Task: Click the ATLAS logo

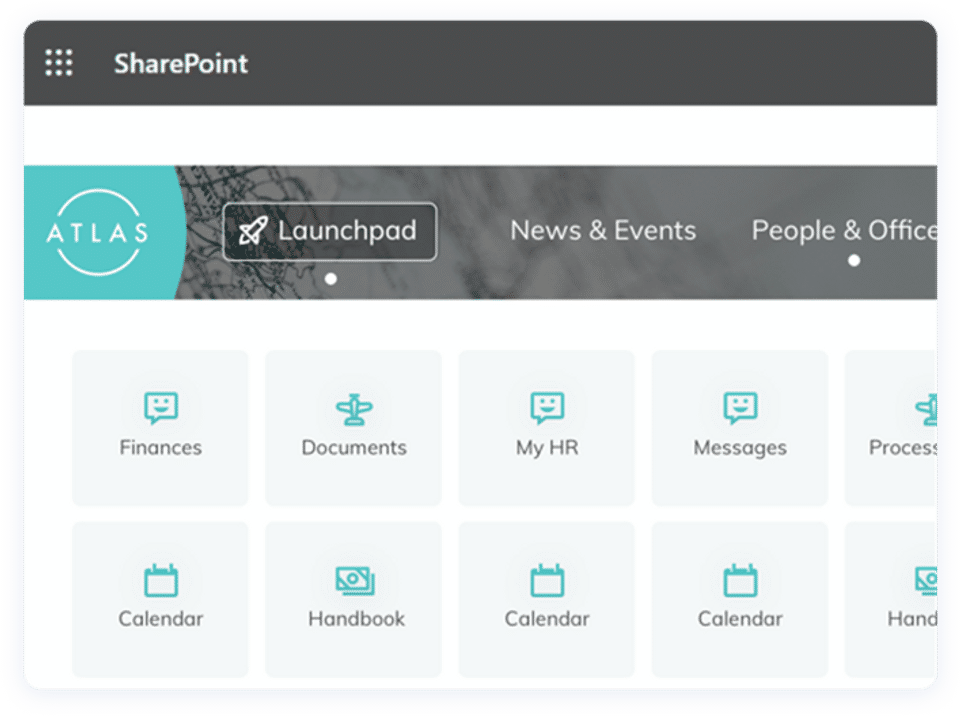Action: 98,232
